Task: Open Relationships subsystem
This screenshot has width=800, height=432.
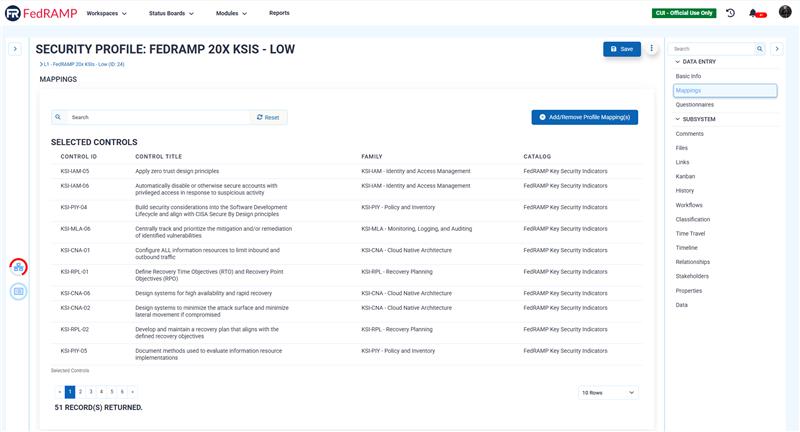Action: (692, 262)
